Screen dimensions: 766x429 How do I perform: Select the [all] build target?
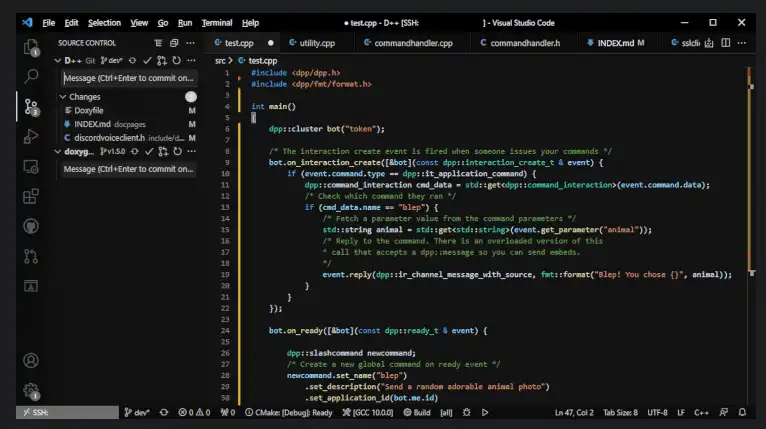(446, 412)
